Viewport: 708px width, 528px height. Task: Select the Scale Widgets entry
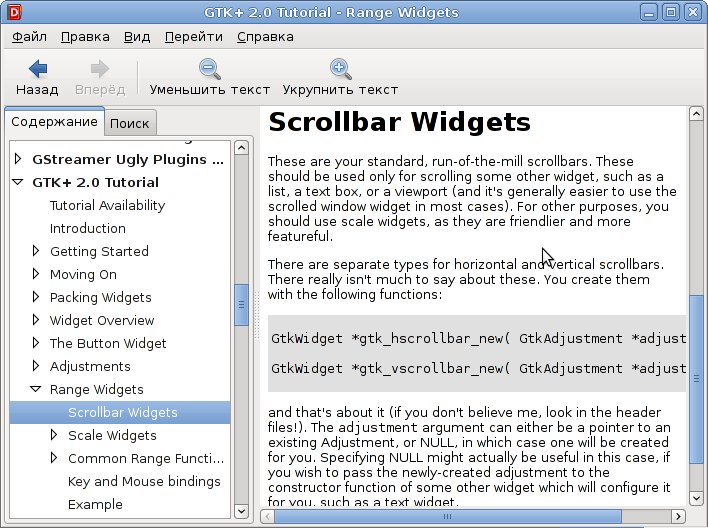[112, 435]
